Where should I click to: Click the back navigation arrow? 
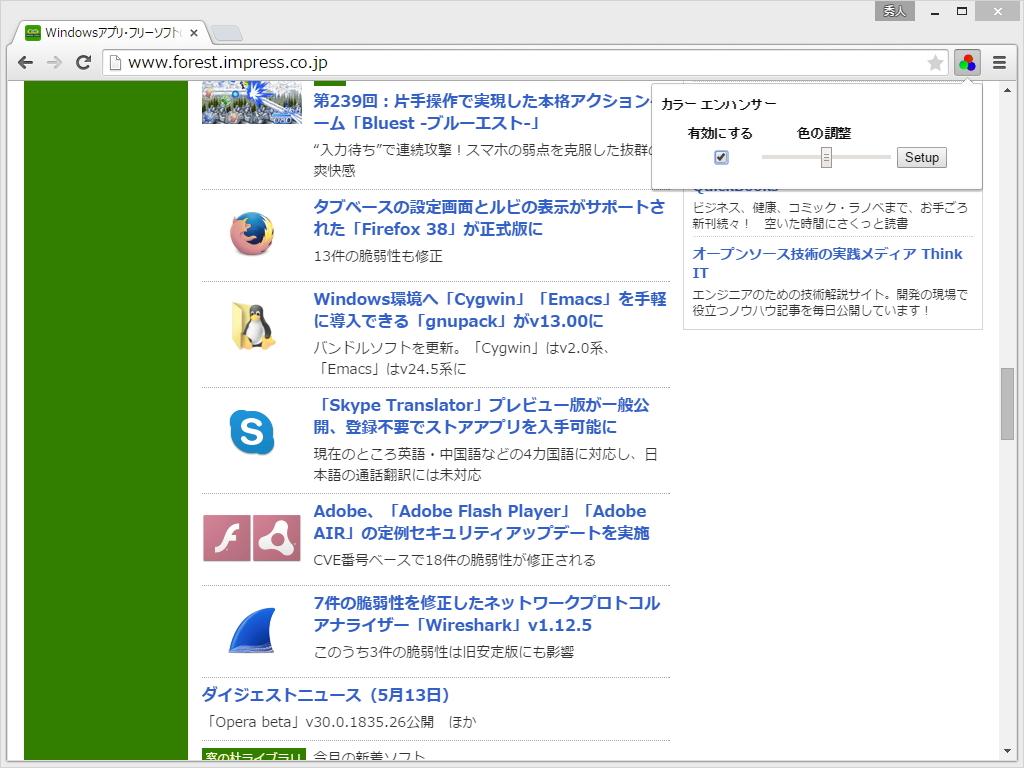pos(25,62)
